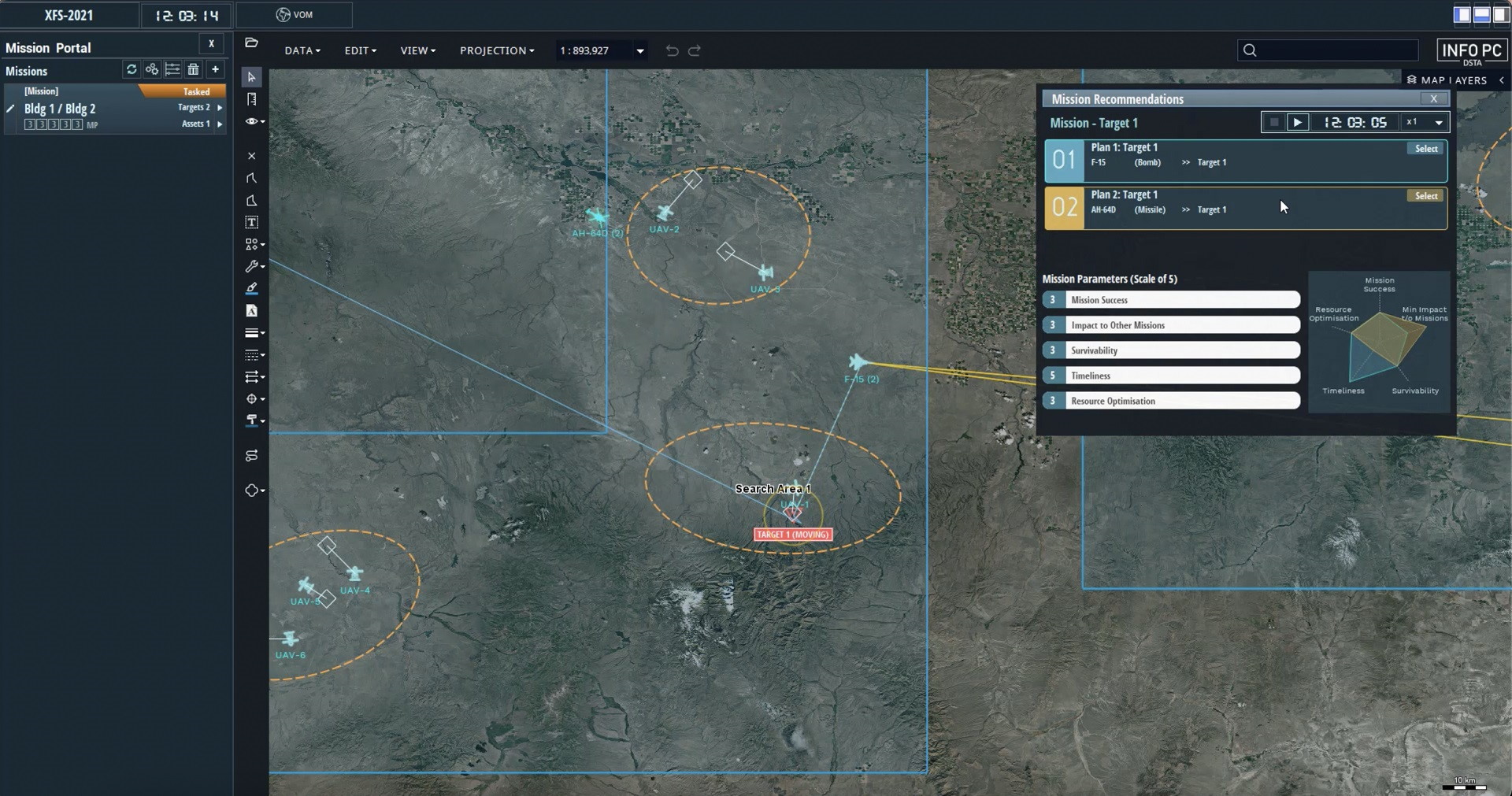Delete mission using the trash icon
Image resolution: width=1512 pixels, height=796 pixels.
coord(193,70)
